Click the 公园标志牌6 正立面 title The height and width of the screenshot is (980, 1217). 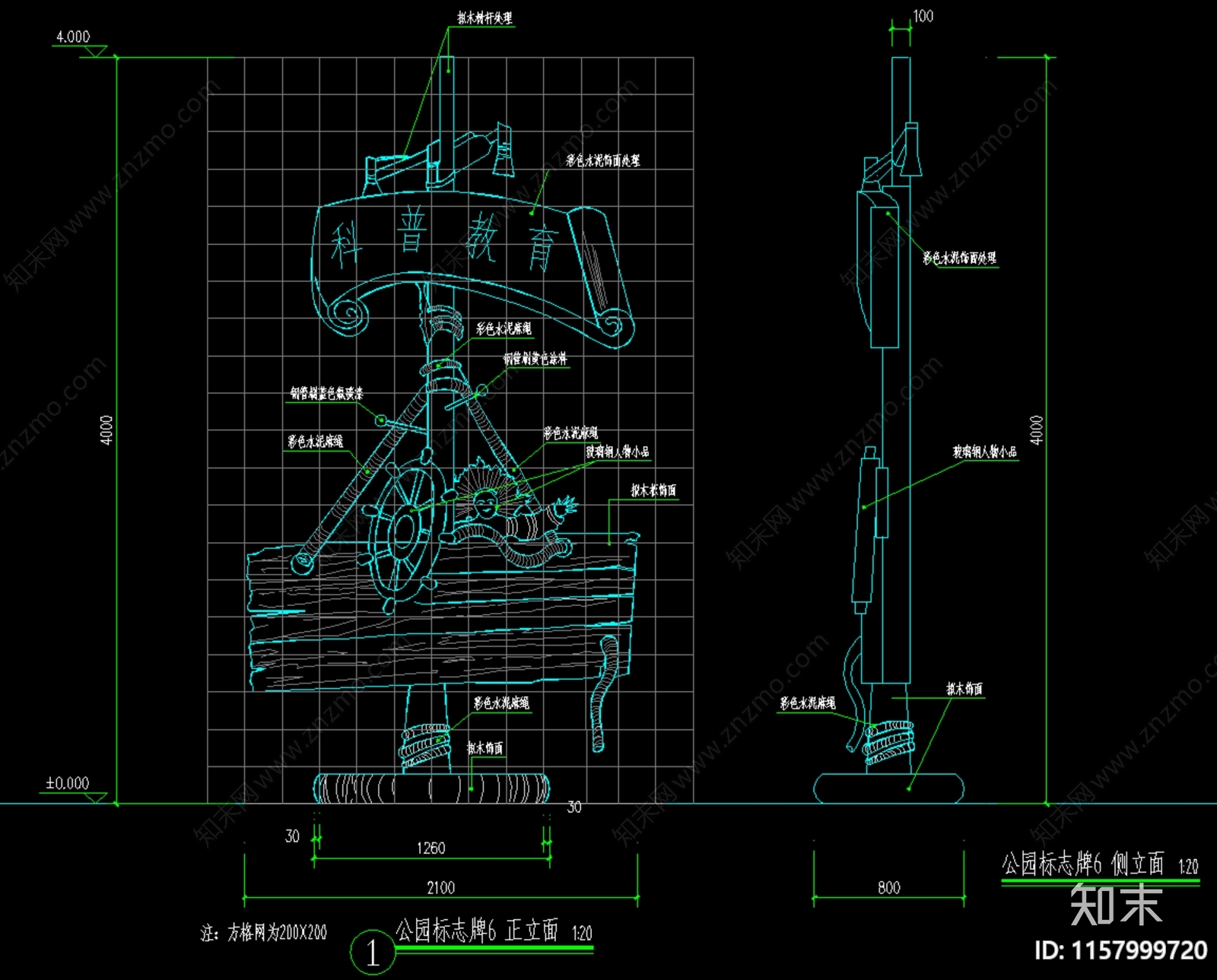477,931
